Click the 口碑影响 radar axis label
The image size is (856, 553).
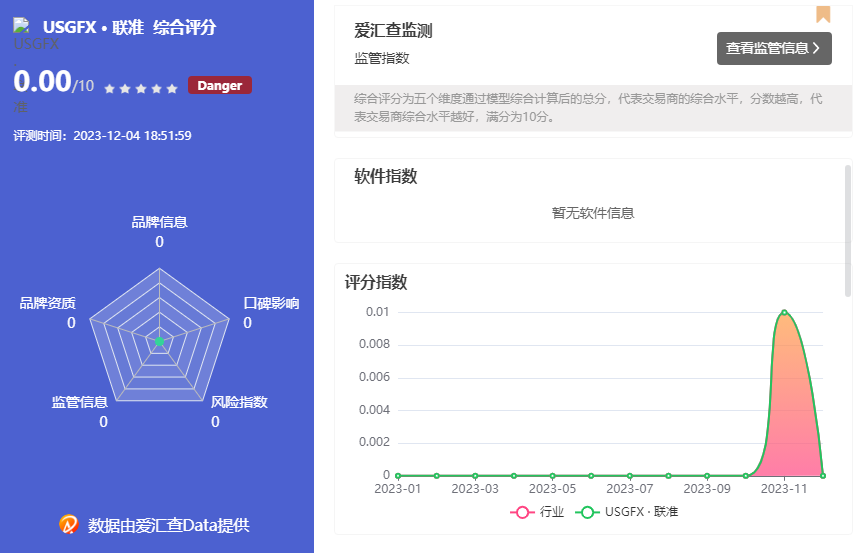coord(271,304)
